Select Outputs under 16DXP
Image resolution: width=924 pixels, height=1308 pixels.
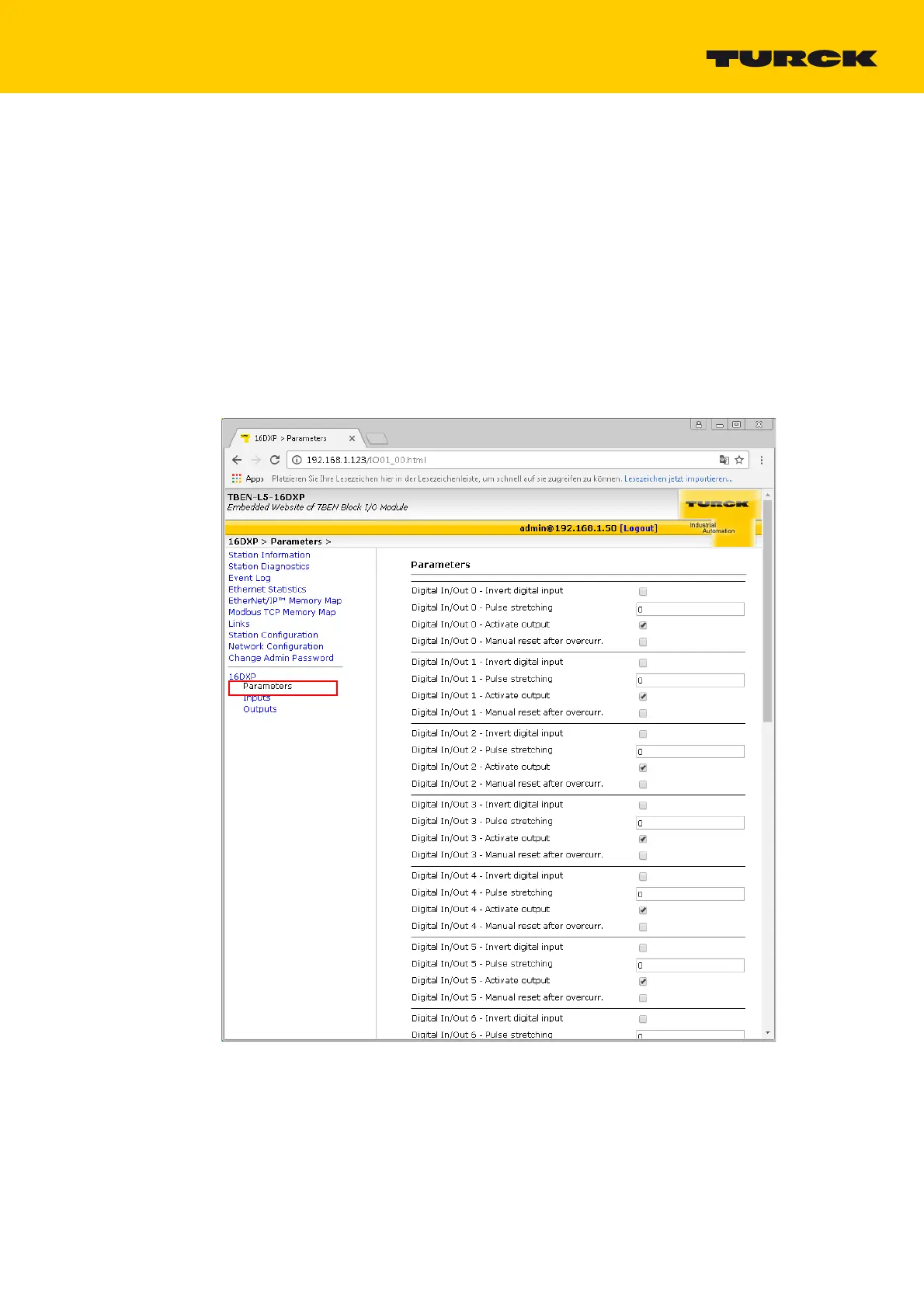click(259, 709)
